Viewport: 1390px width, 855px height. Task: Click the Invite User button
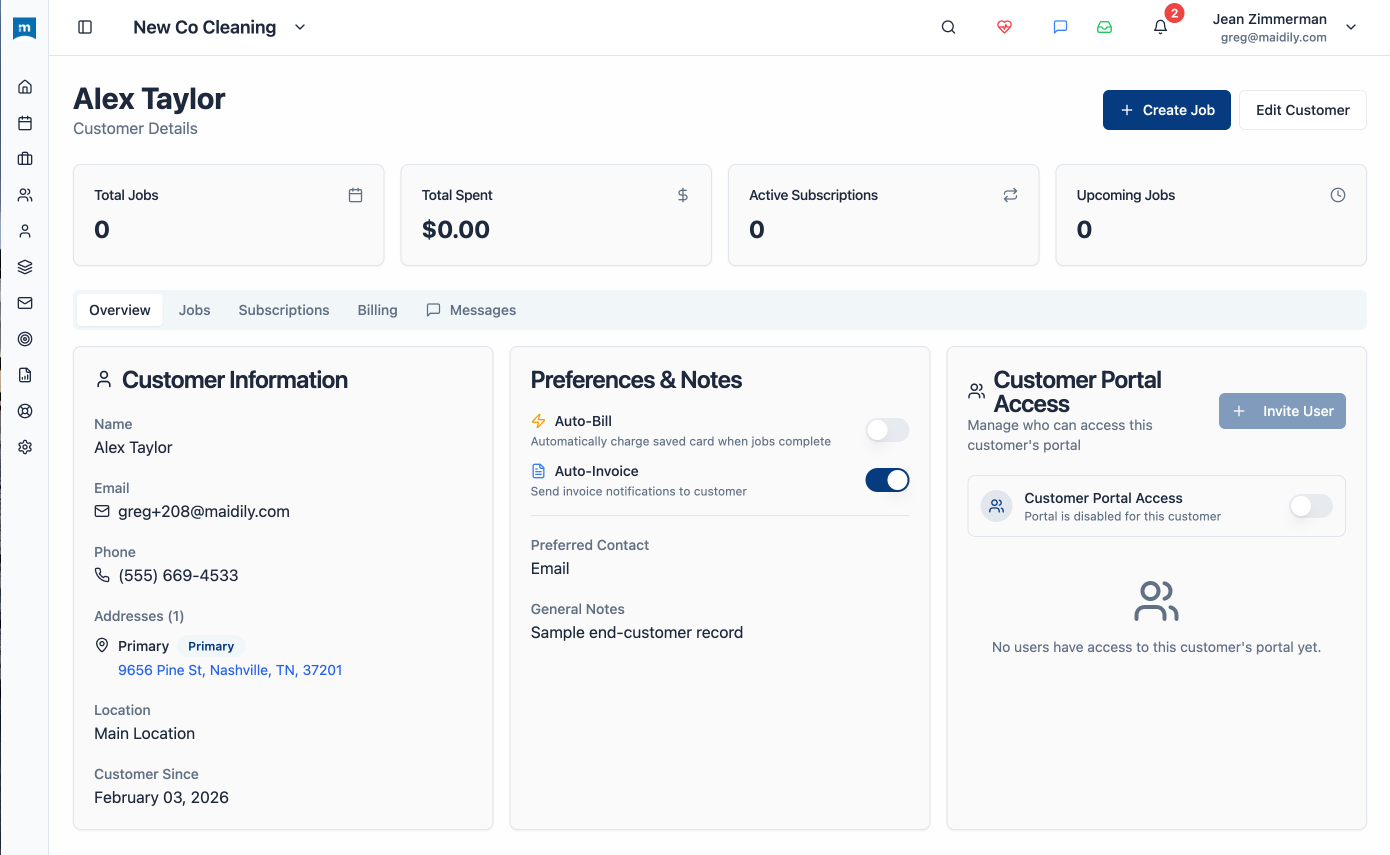pyautogui.click(x=1282, y=410)
